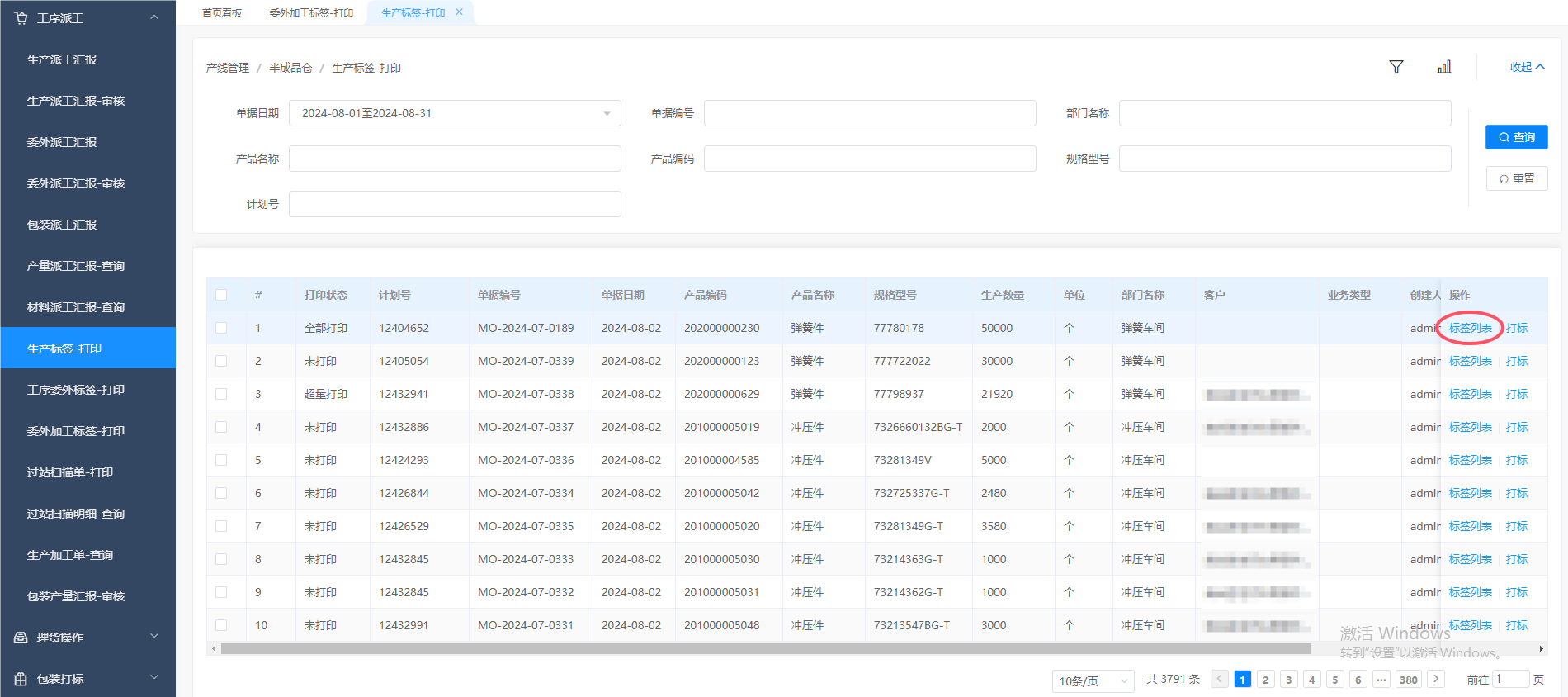
Task: Check row 8 MO-2024-07-0333 checkbox
Action: tap(221, 559)
